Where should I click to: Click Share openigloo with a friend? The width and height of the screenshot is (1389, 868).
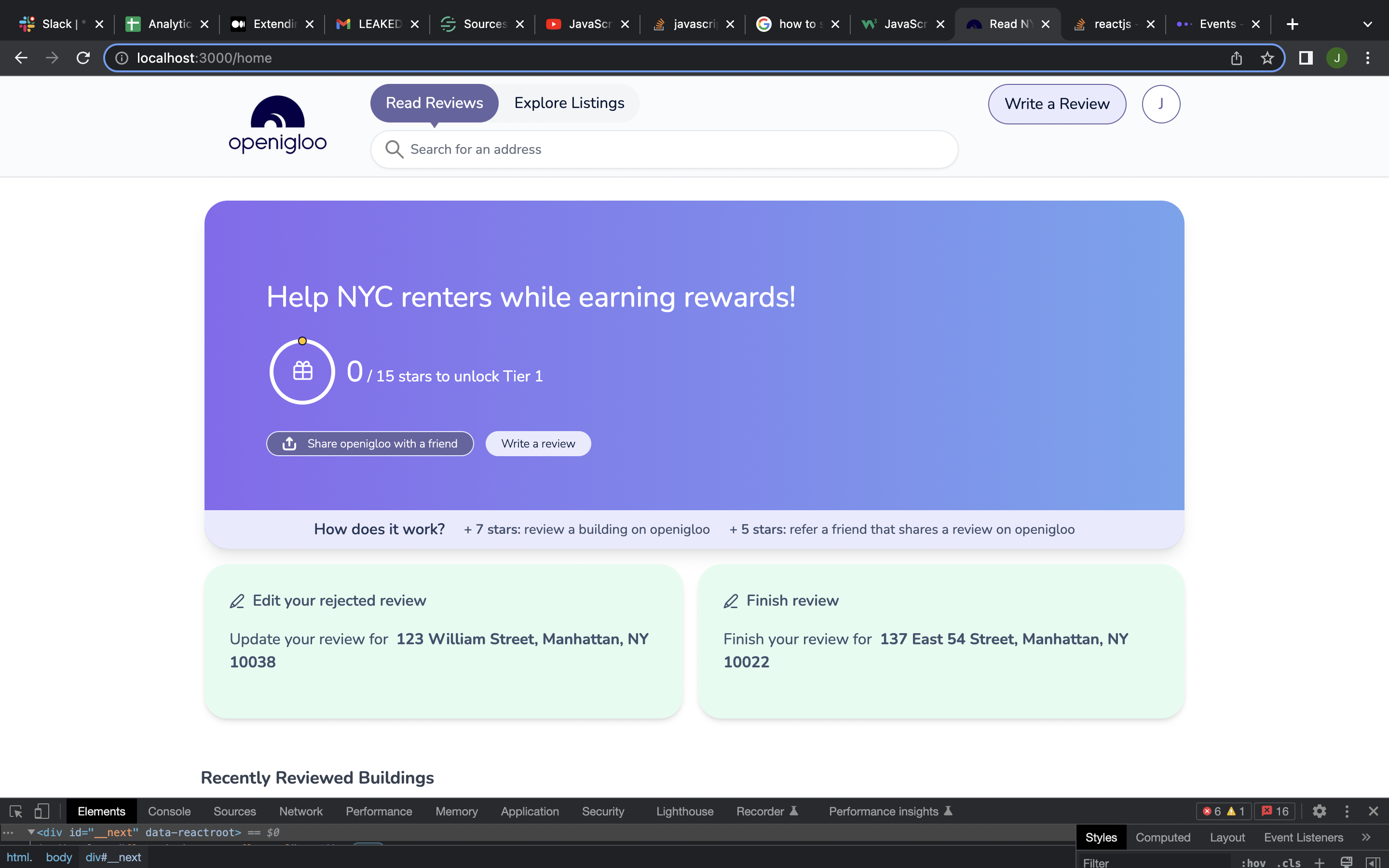click(370, 444)
